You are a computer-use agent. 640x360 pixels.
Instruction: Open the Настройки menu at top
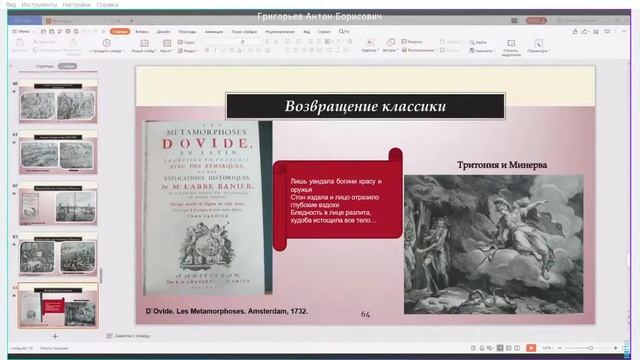tap(77, 4)
